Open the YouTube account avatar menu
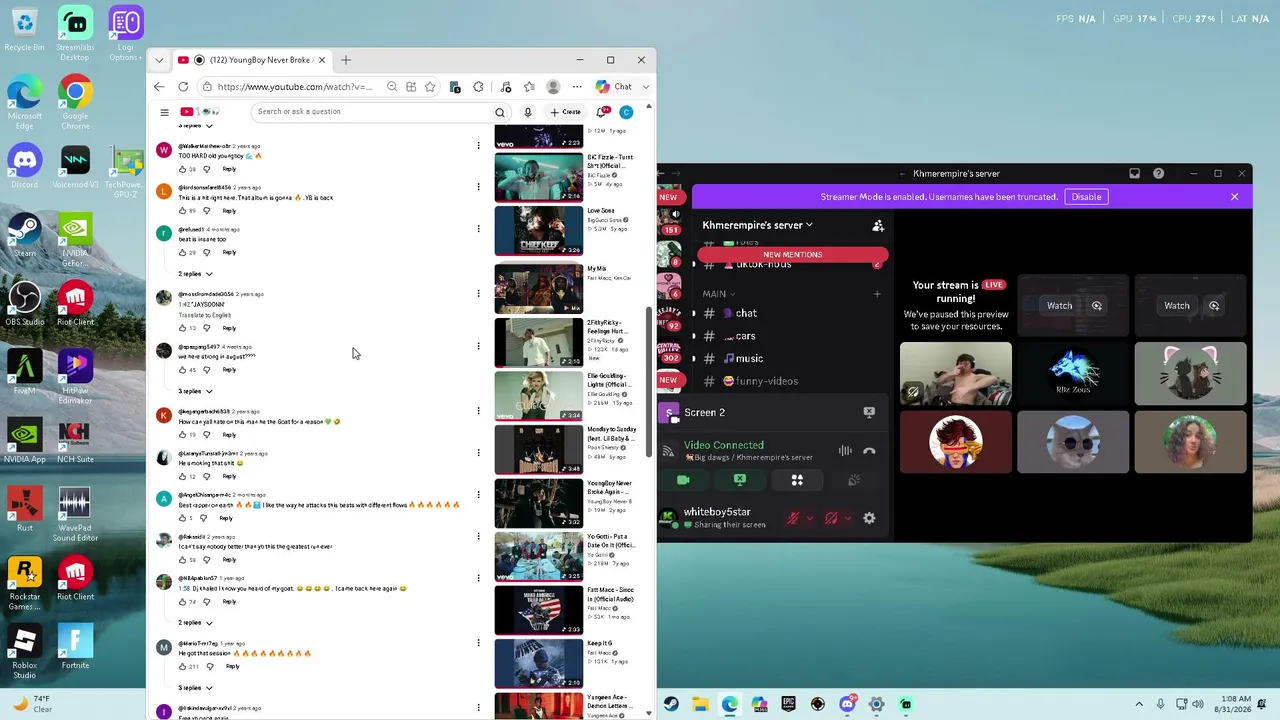This screenshot has width=1280, height=720. click(x=626, y=112)
